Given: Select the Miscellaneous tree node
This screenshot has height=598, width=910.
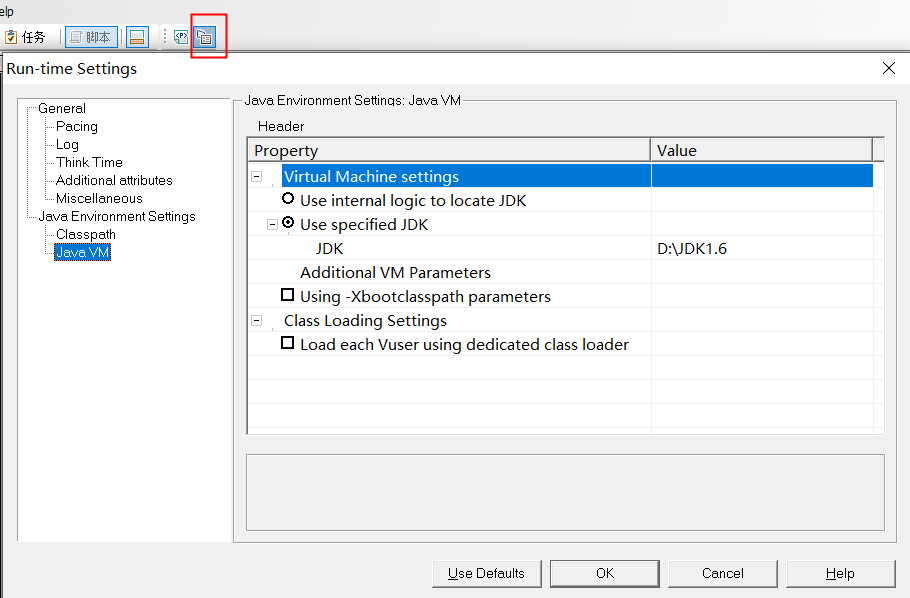Looking at the screenshot, I should 99,199.
